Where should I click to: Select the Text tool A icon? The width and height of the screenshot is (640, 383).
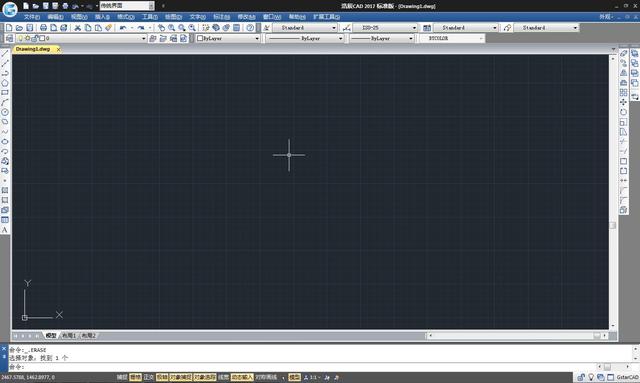(5, 230)
